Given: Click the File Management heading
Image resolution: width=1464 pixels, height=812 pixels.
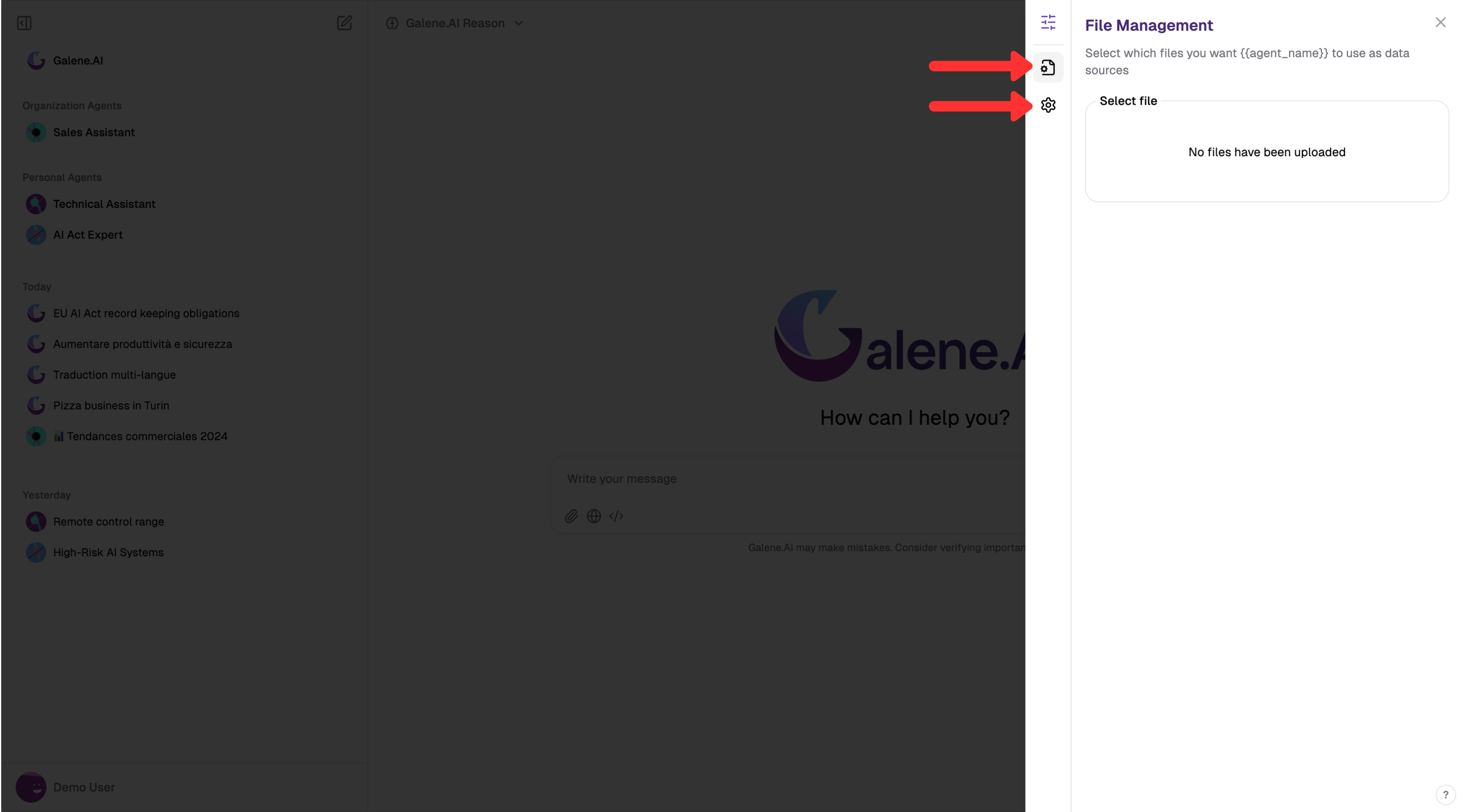Looking at the screenshot, I should 1149,26.
